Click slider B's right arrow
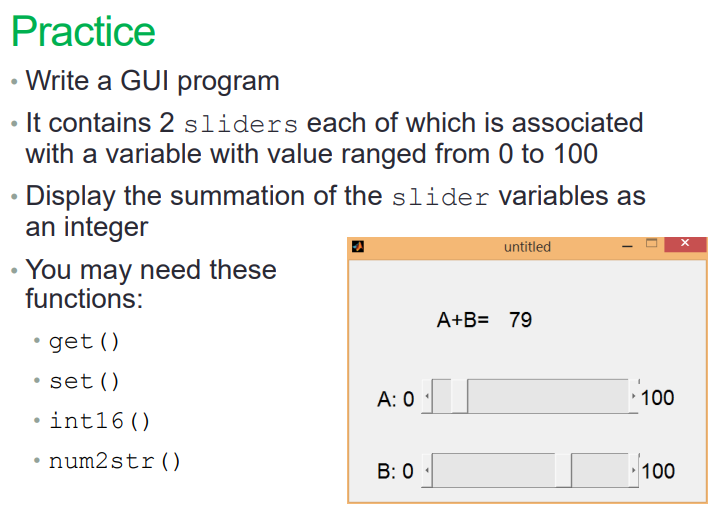Screen dimensions: 719x510 pos(633,470)
